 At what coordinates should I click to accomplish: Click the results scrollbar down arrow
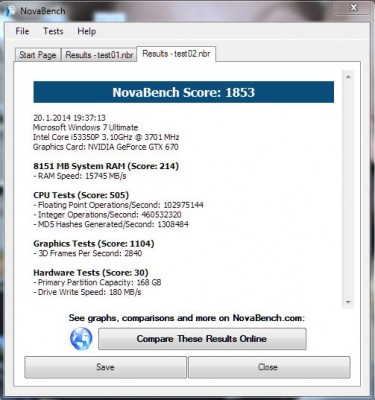pos(348,302)
